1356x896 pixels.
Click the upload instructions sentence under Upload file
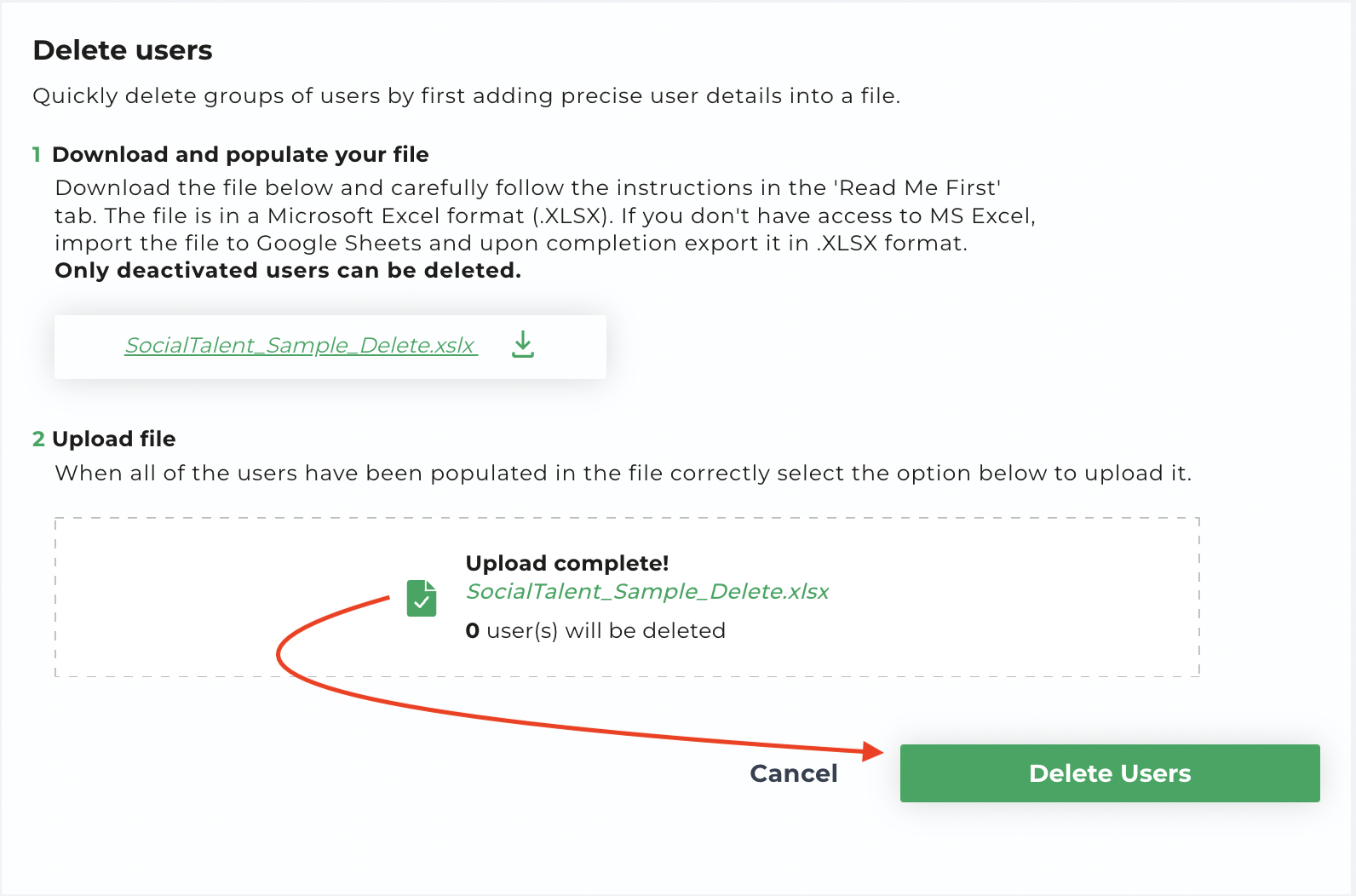coord(623,473)
